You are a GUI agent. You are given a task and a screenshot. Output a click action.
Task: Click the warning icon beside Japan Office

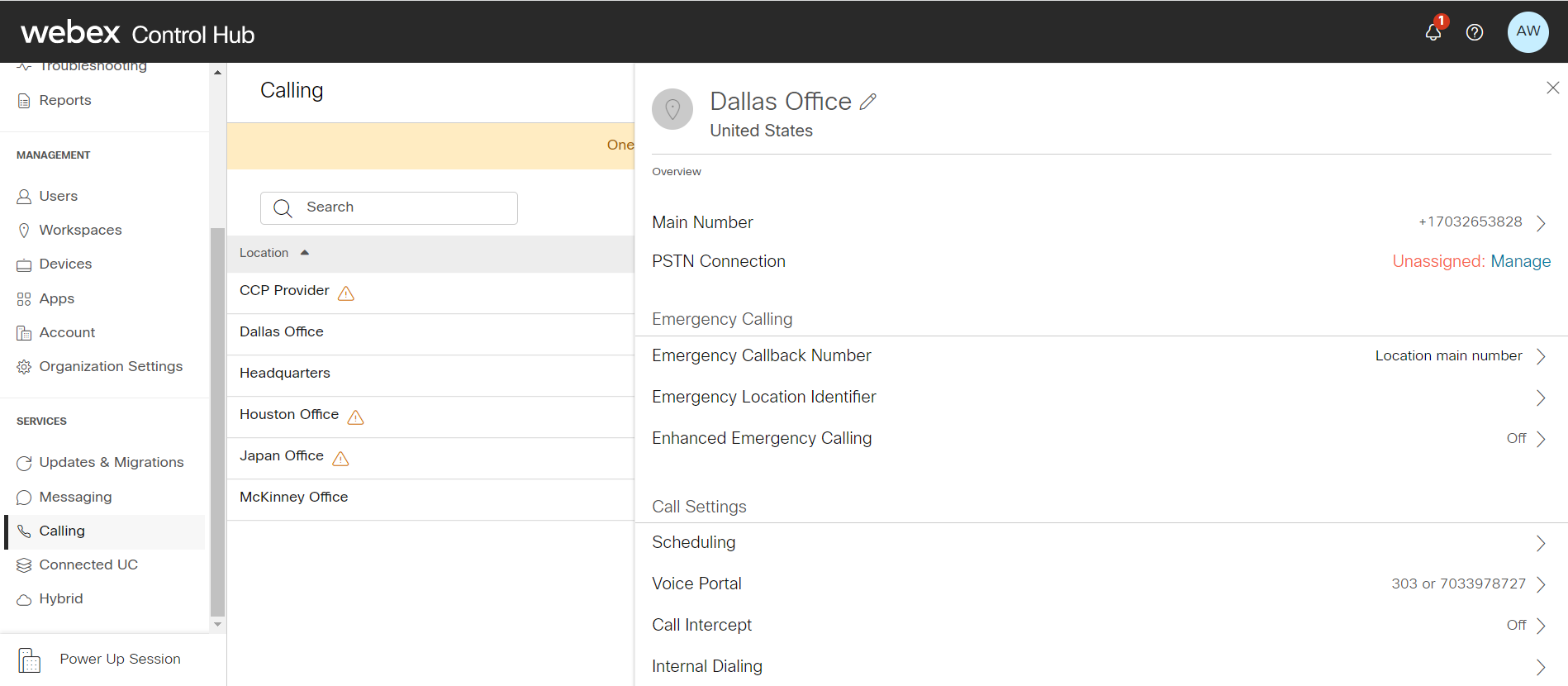coord(340,459)
